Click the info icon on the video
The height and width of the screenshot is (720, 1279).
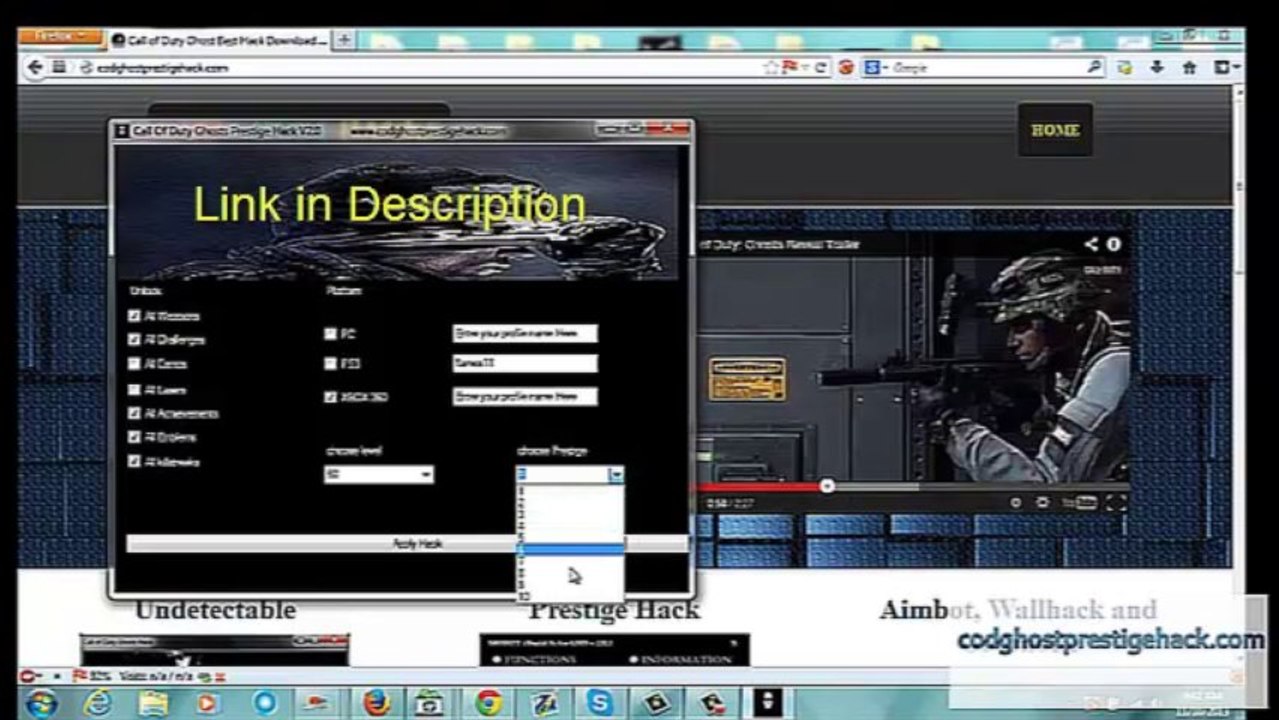1113,244
